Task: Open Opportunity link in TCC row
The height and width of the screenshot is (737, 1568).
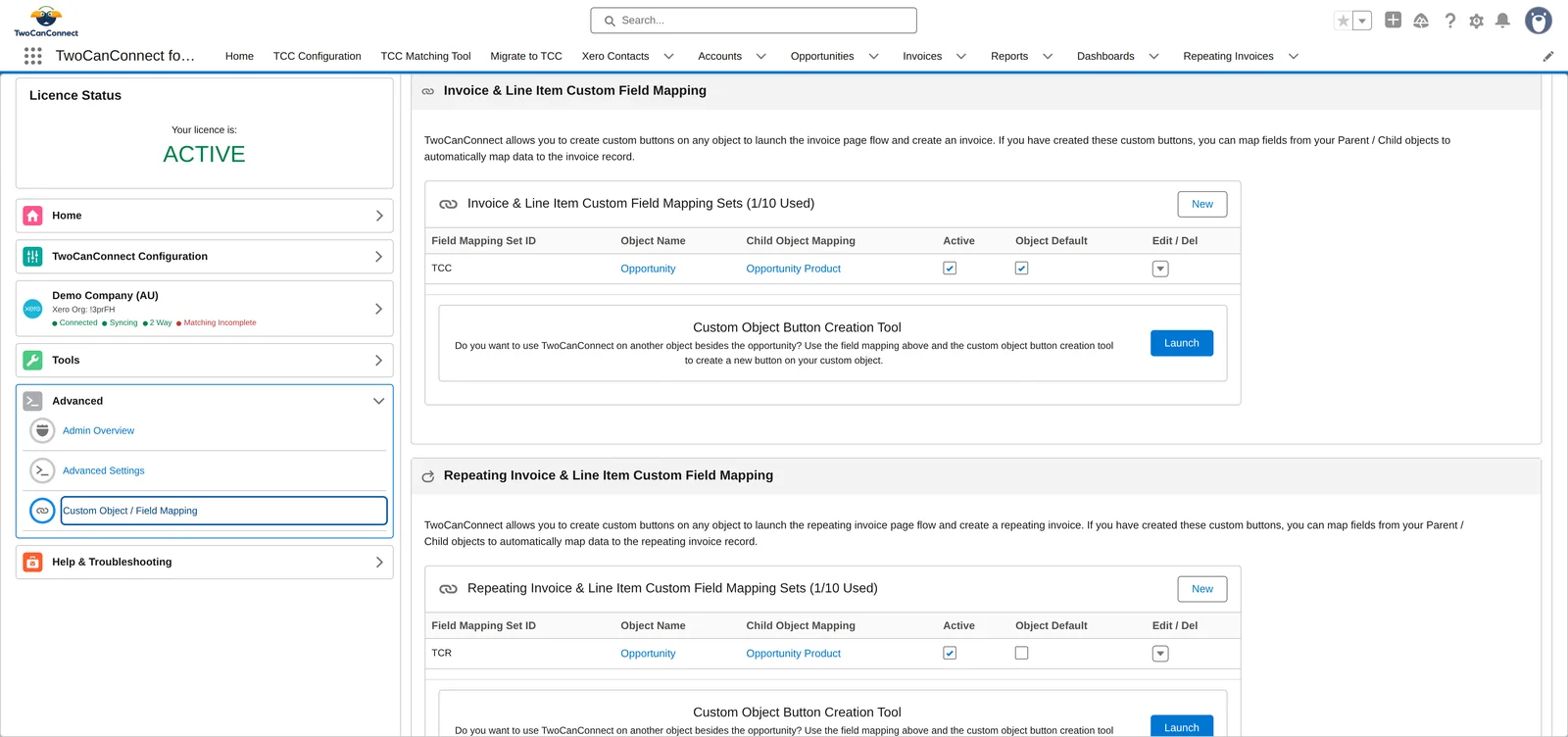Action: pyautogui.click(x=648, y=269)
